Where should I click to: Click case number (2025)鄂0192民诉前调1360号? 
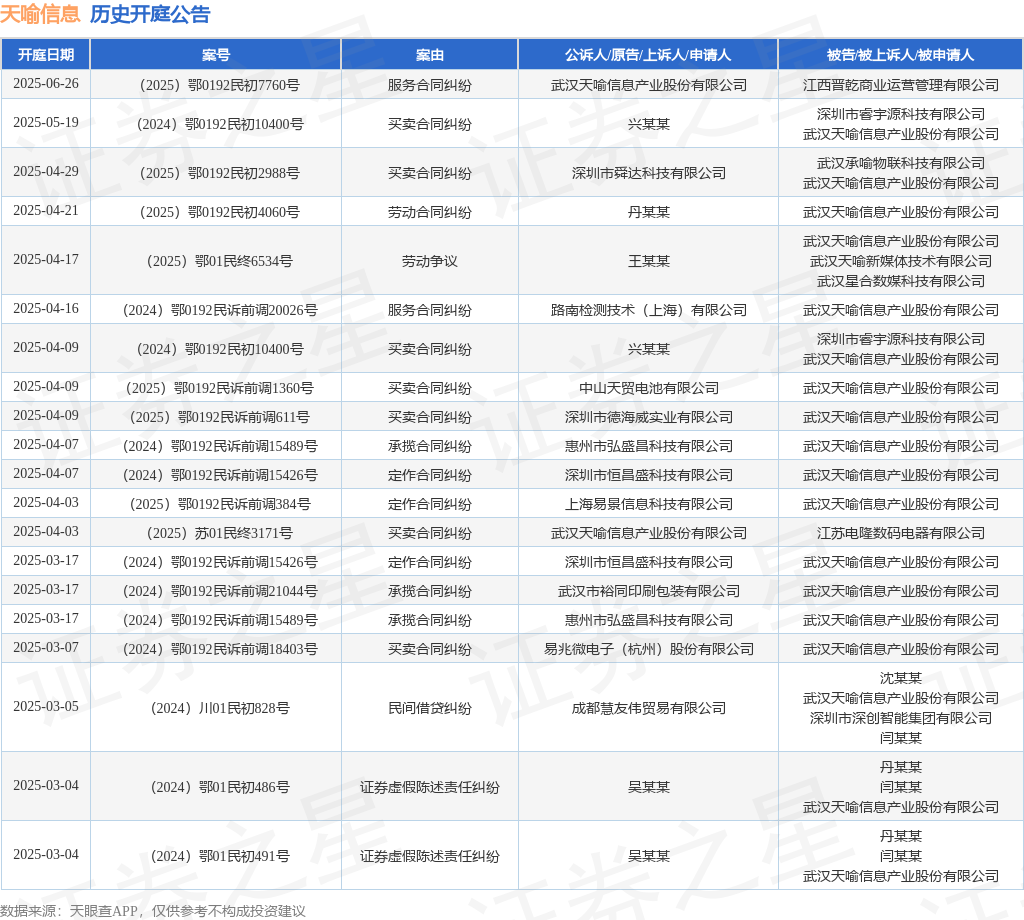(x=219, y=389)
